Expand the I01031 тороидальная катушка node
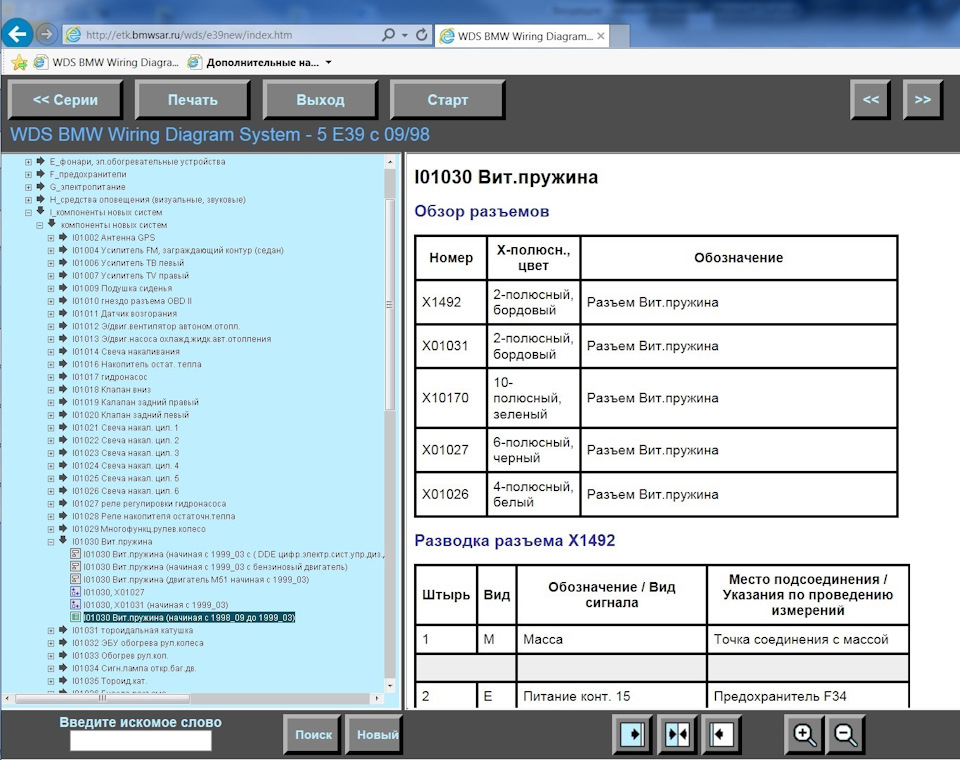Screen dimensions: 960x760 click(x=51, y=631)
